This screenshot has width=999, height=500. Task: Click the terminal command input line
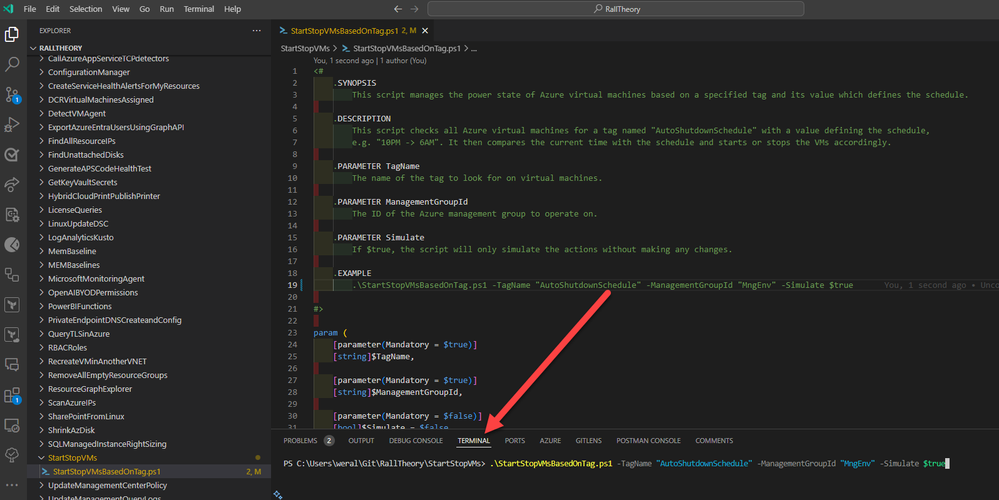616,464
